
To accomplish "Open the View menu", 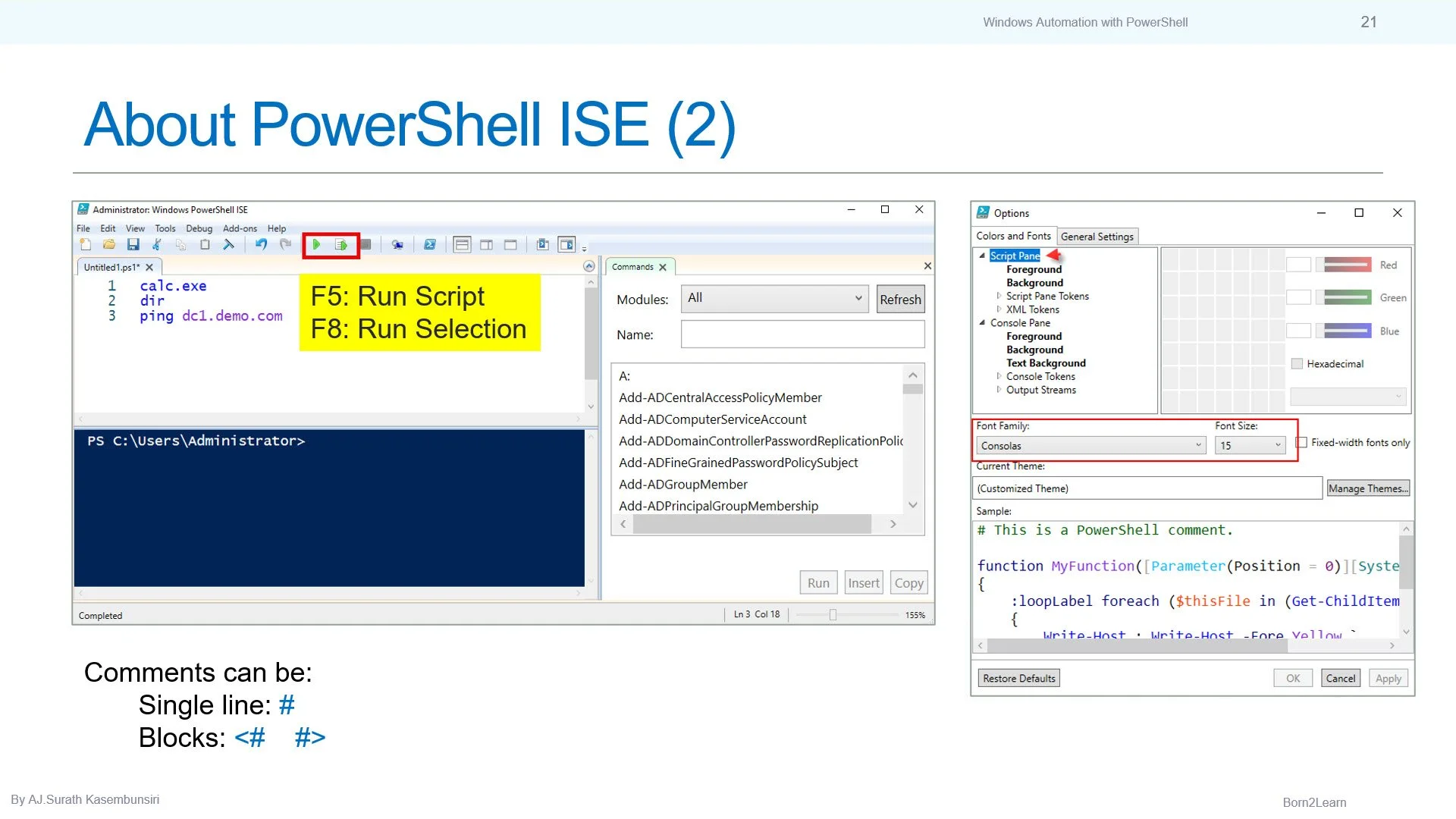I will click(135, 228).
